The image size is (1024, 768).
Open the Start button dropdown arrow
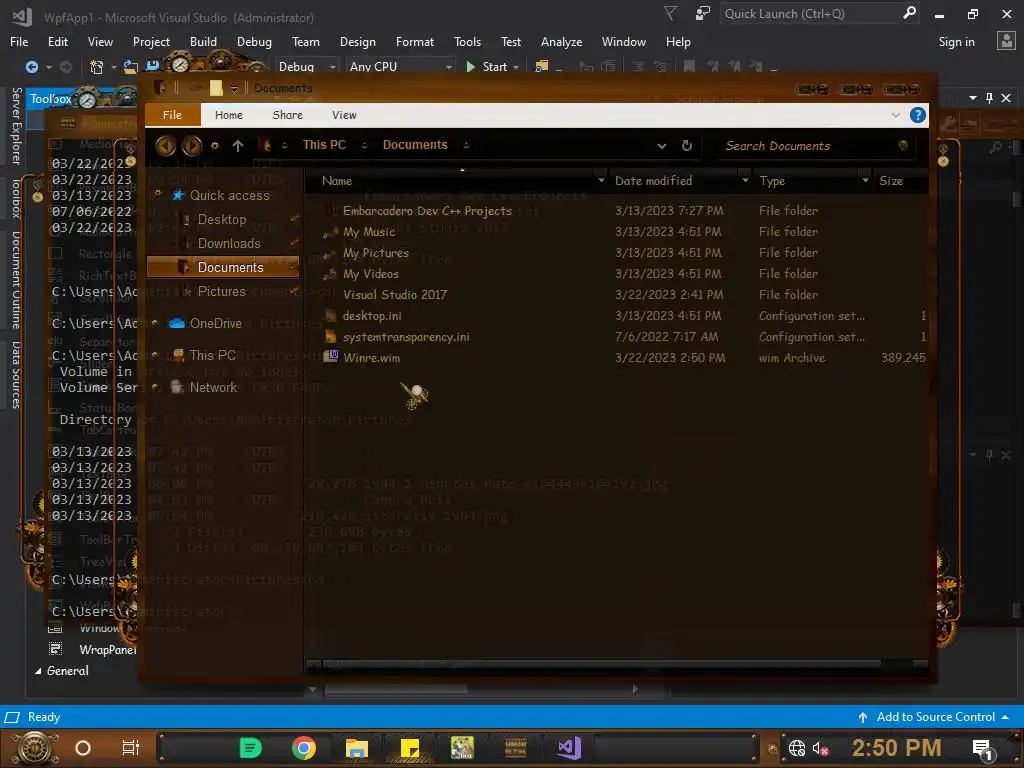(x=516, y=67)
